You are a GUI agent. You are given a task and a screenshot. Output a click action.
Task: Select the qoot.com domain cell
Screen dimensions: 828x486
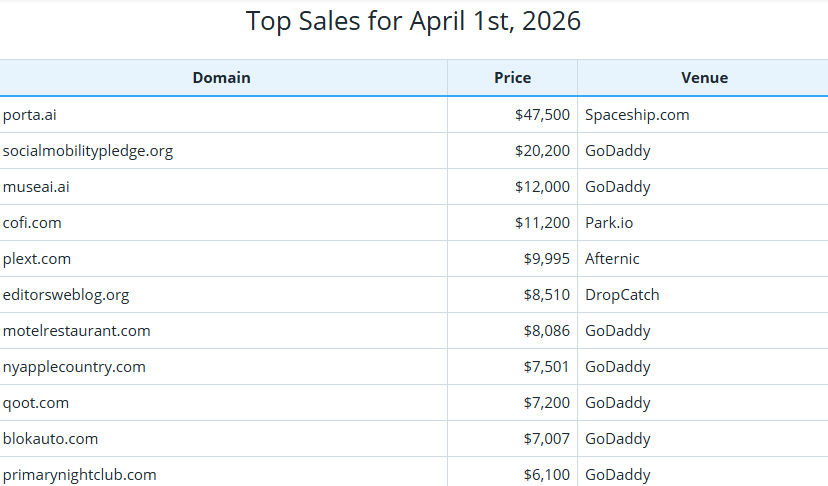223,403
